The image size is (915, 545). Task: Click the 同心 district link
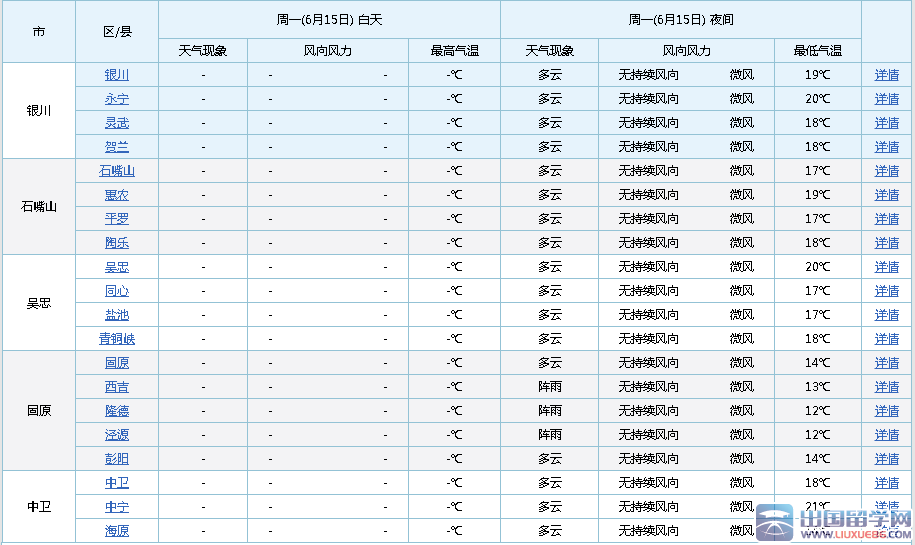click(x=117, y=291)
